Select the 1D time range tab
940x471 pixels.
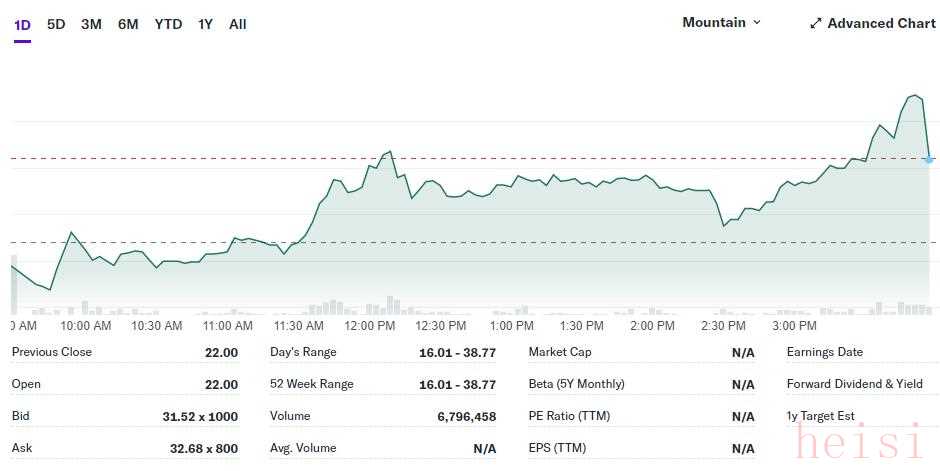[22, 24]
